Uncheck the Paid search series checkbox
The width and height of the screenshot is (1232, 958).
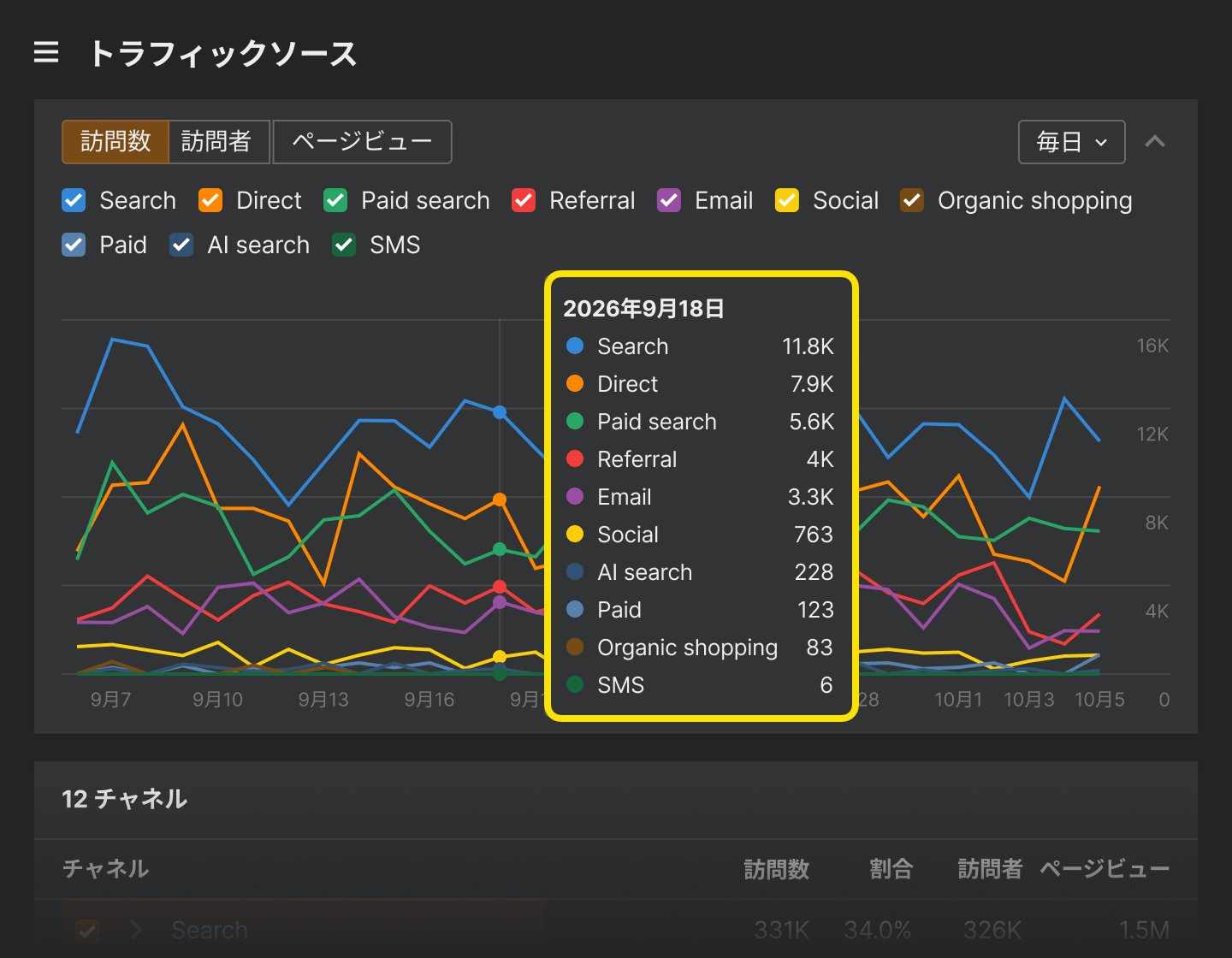coord(335,200)
